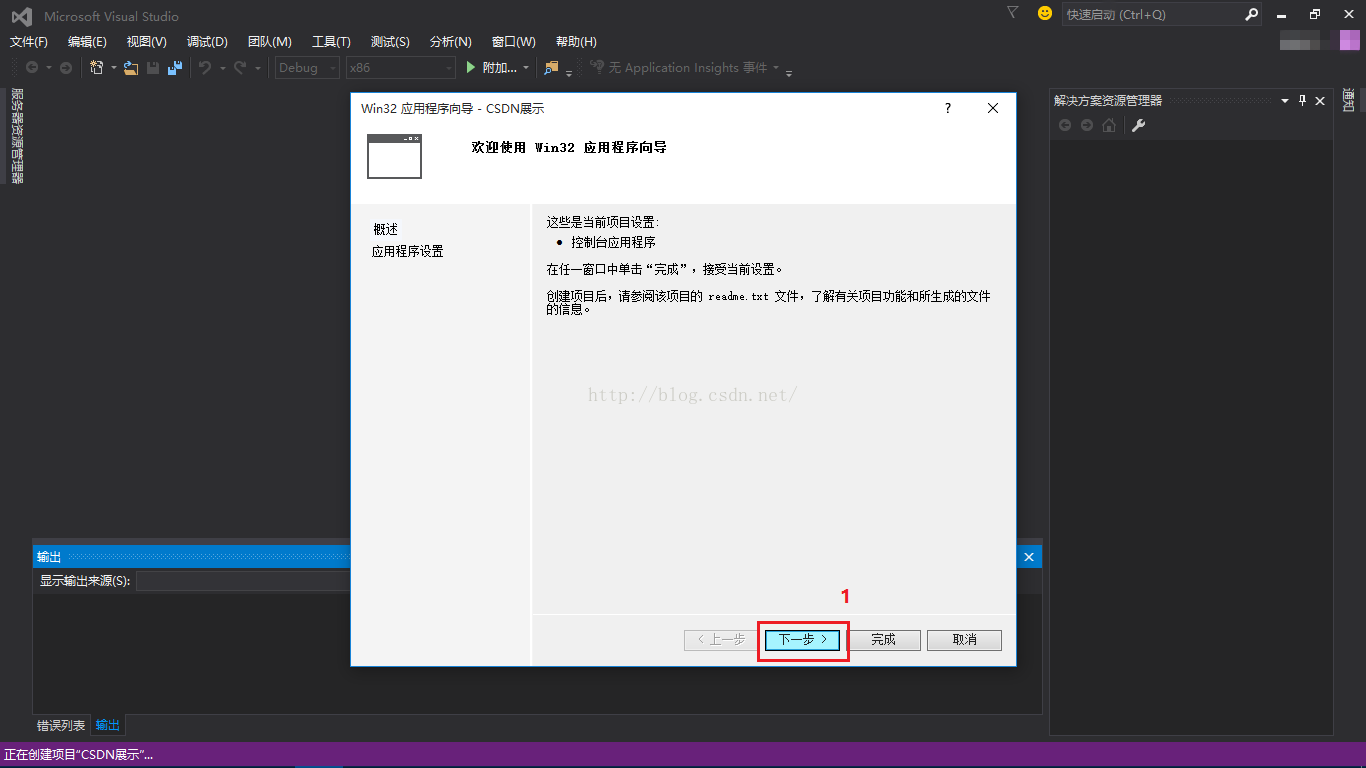This screenshot has height=768, width=1366.
Task: Pin the Solution Explorer panel
Action: pyautogui.click(x=1302, y=100)
